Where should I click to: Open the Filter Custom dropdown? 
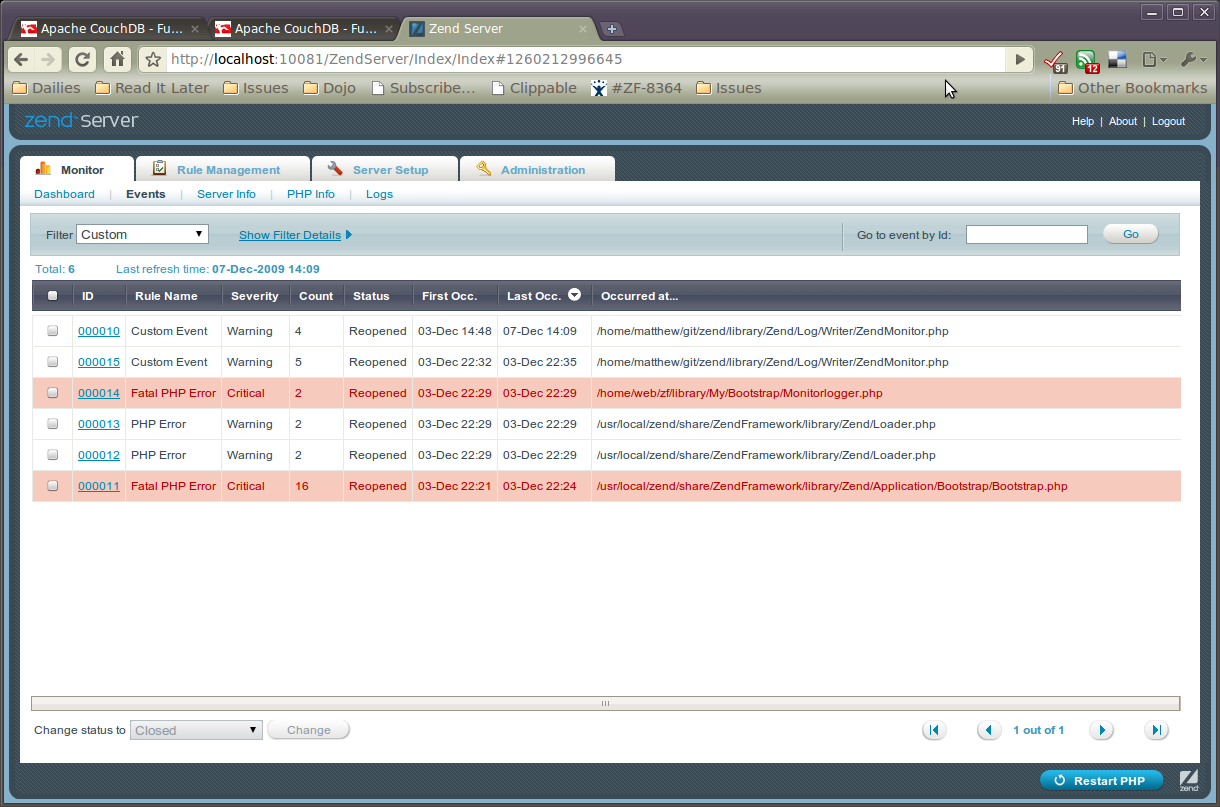(142, 234)
